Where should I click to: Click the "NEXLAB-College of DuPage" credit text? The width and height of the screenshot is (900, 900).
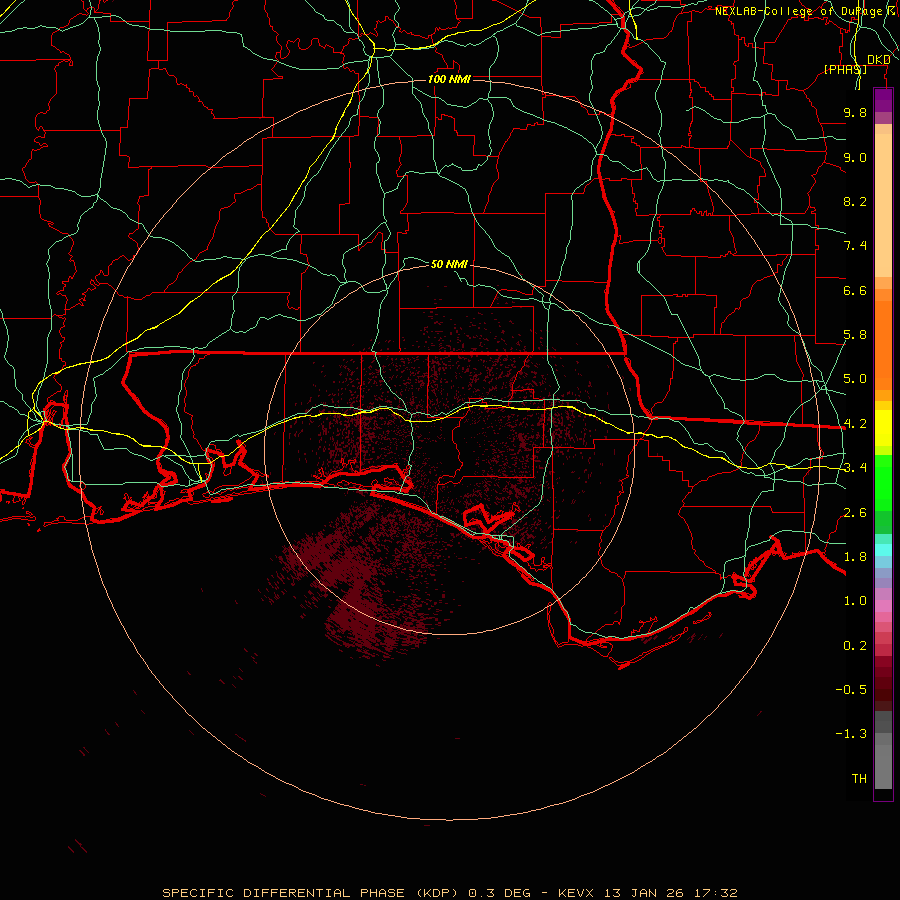(799, 11)
